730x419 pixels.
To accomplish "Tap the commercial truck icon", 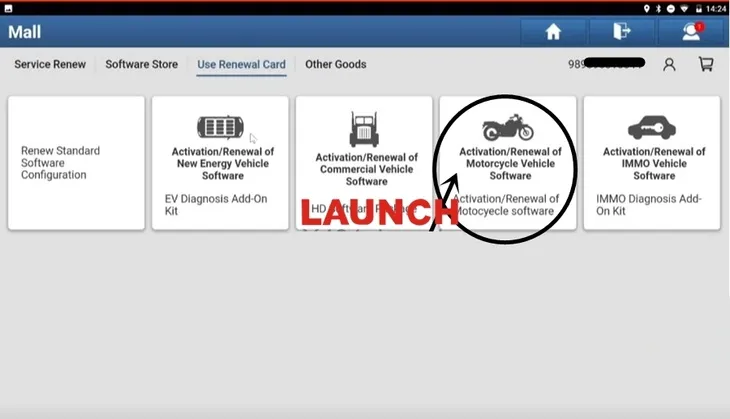I will click(x=364, y=129).
